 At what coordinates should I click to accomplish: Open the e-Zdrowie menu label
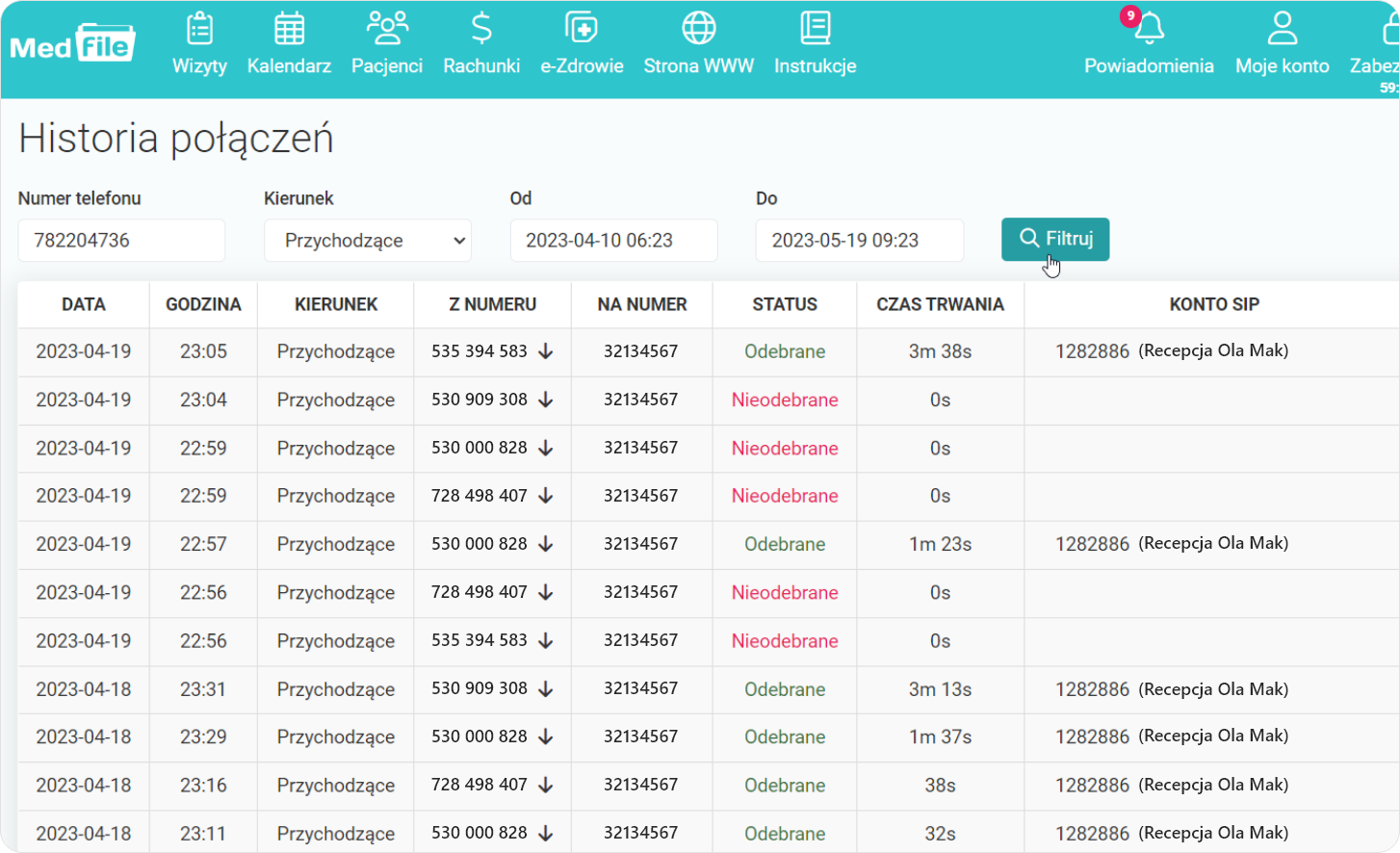(x=582, y=66)
